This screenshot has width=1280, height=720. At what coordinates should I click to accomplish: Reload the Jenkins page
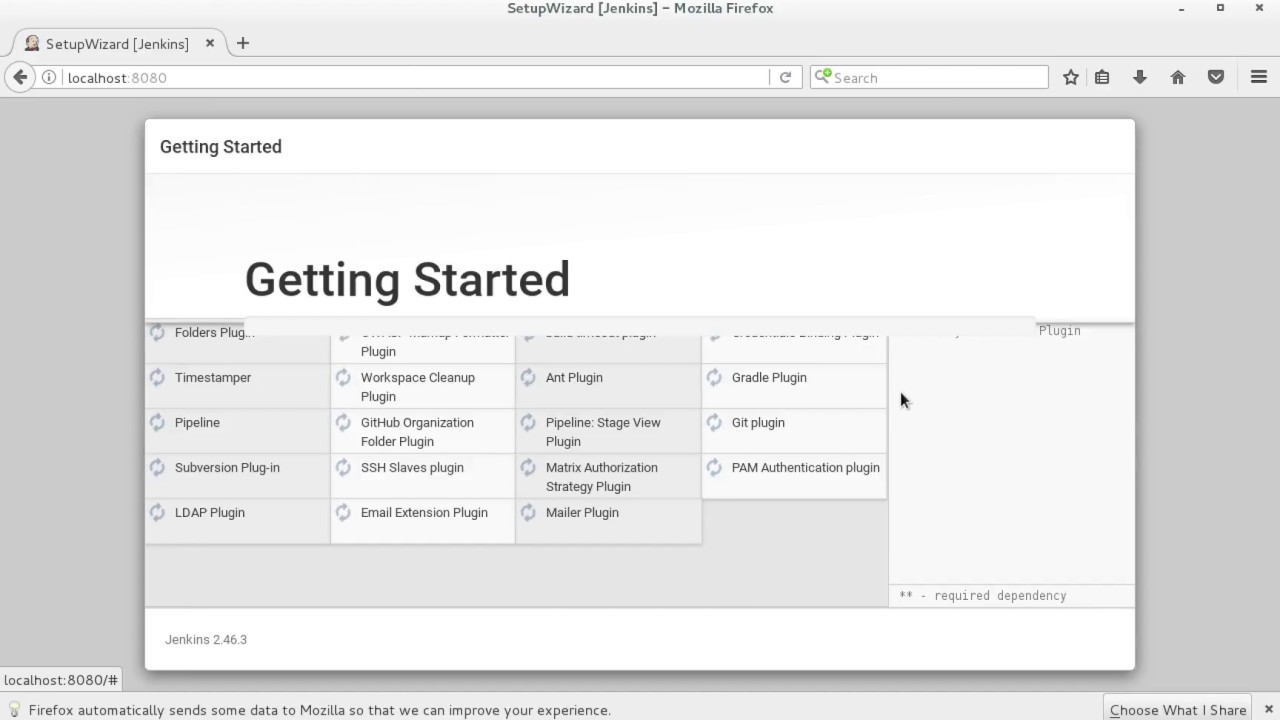pyautogui.click(x=785, y=77)
